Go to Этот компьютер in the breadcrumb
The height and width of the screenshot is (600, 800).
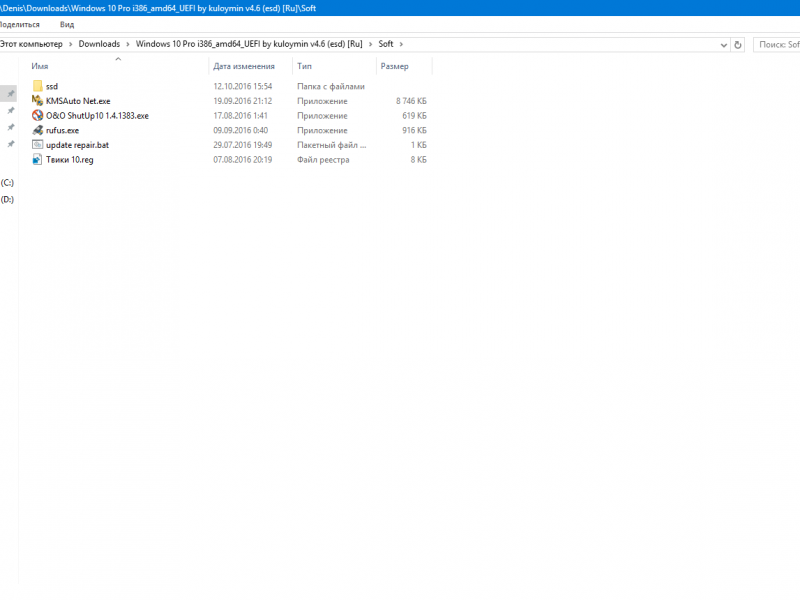point(31,44)
